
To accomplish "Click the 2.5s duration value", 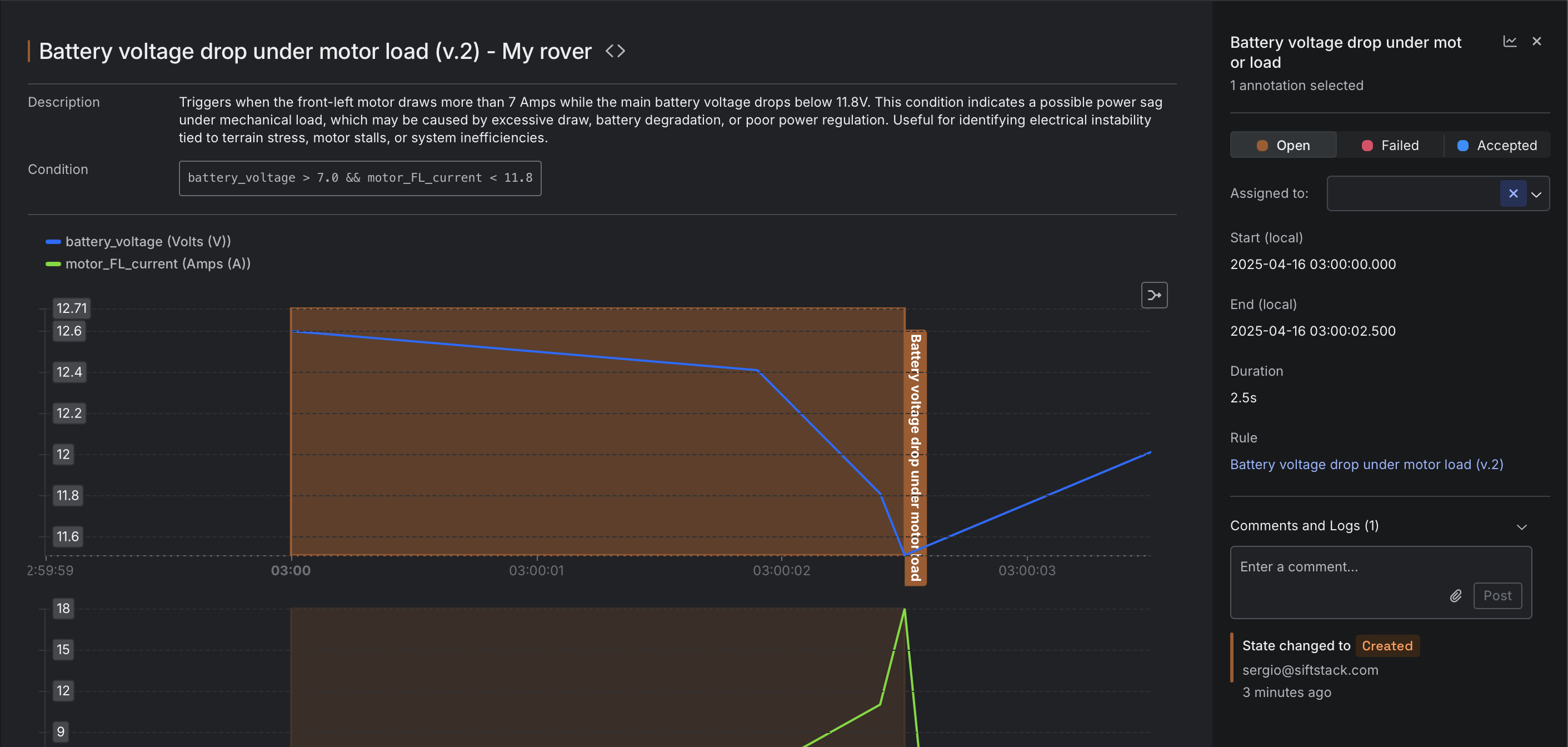I will [x=1244, y=397].
